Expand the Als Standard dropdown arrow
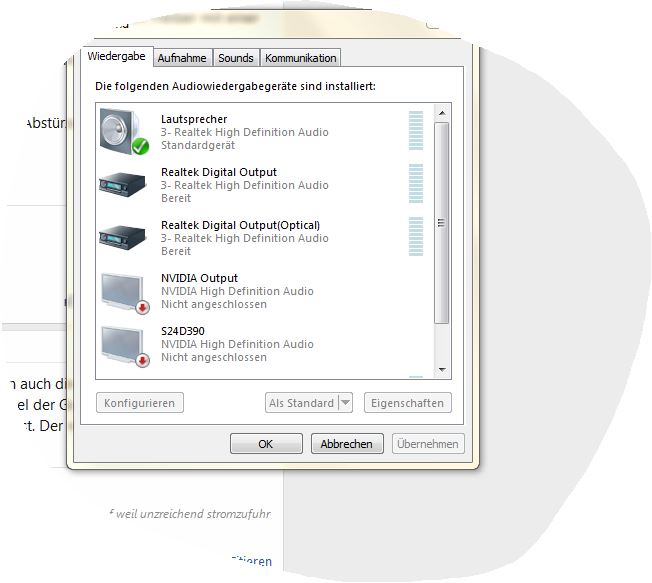The height and width of the screenshot is (583, 652). point(346,403)
